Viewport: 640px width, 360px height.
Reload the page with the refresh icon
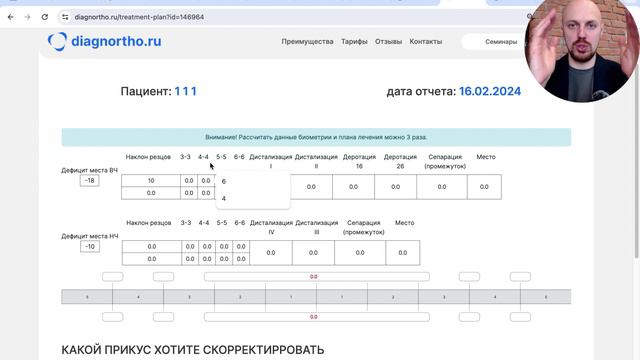point(44,17)
